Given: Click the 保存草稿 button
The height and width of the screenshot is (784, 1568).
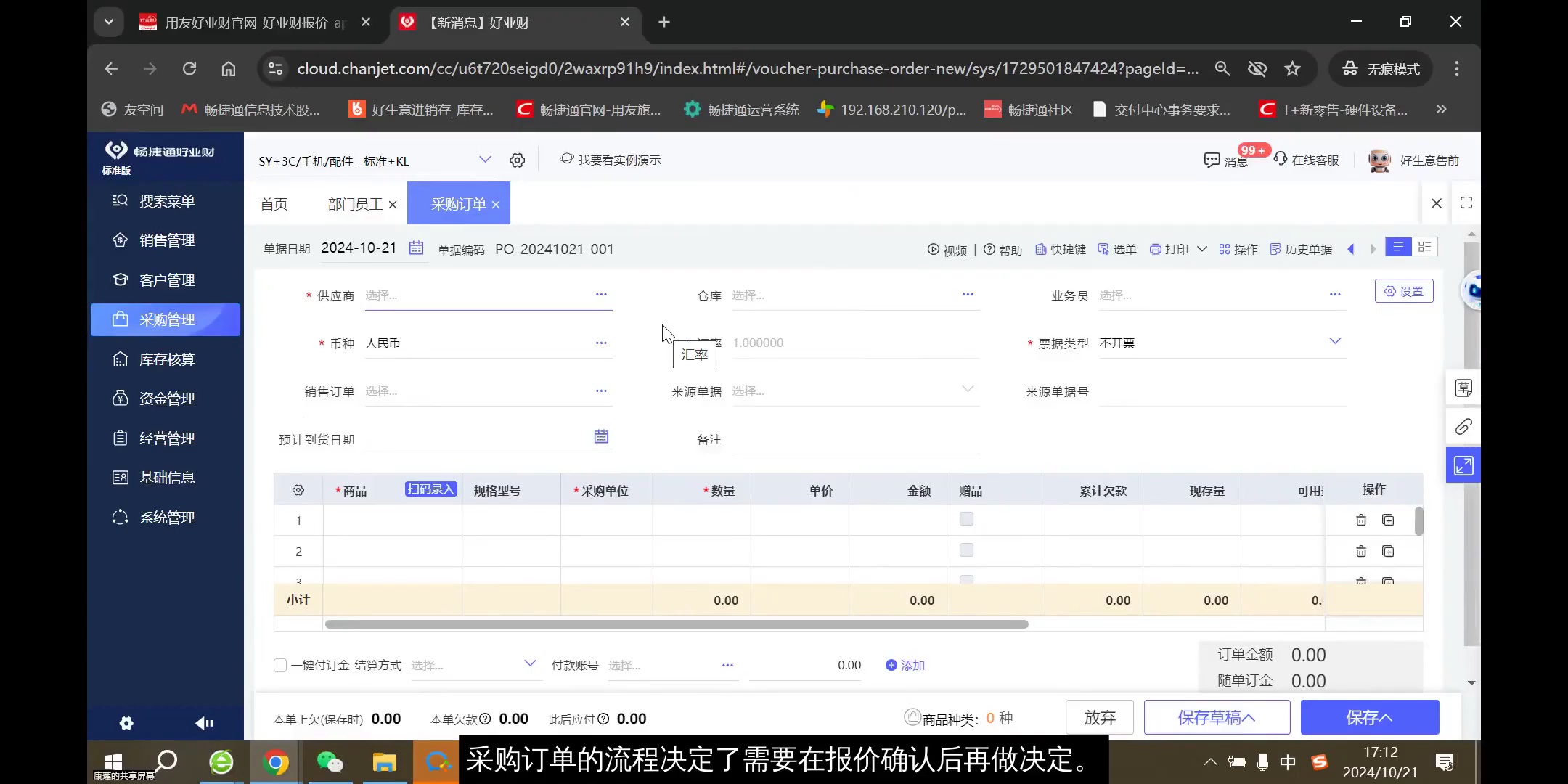Looking at the screenshot, I should [1216, 717].
